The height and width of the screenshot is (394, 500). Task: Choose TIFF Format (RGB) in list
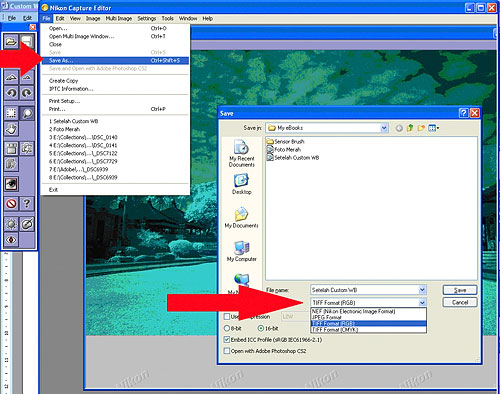coord(368,323)
